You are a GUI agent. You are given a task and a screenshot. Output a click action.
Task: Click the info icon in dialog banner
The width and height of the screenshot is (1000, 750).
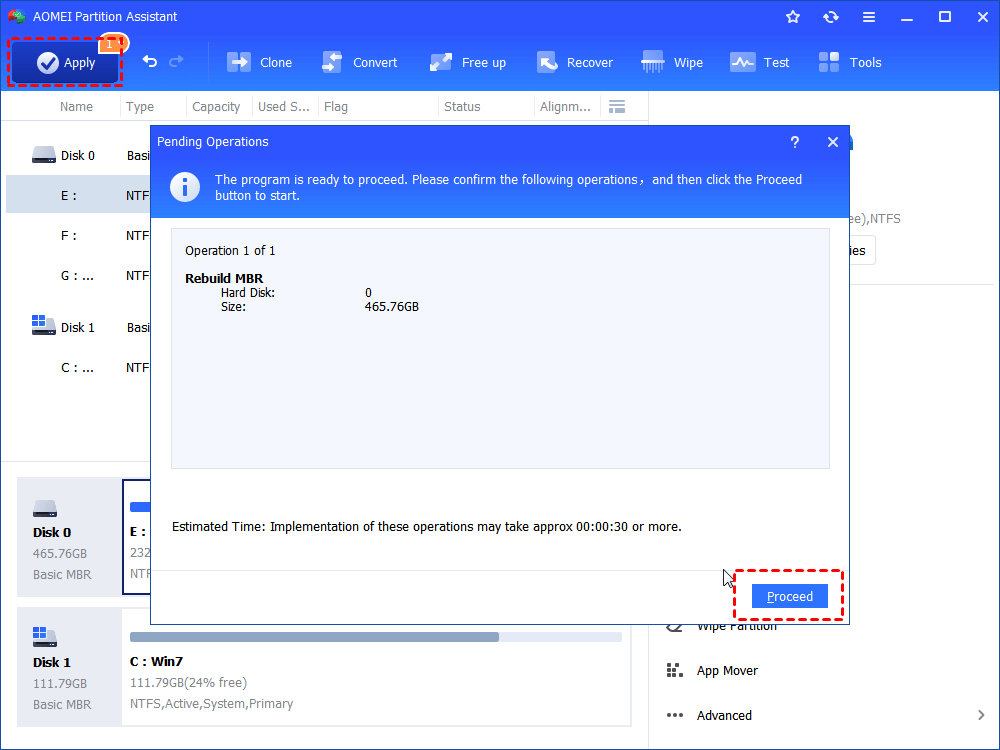click(185, 187)
